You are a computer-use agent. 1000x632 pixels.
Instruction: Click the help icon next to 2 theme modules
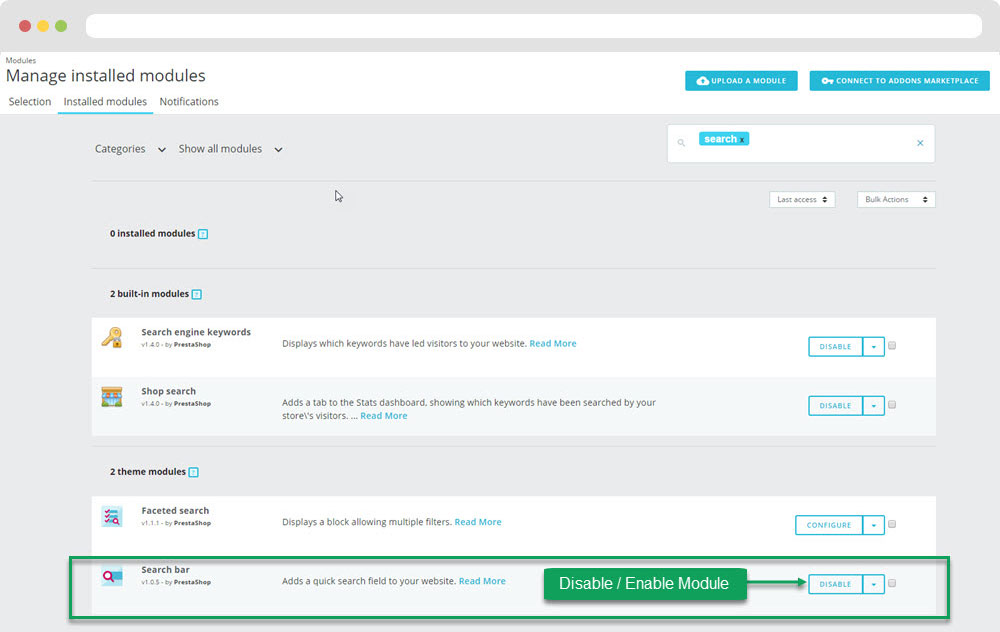click(x=193, y=472)
